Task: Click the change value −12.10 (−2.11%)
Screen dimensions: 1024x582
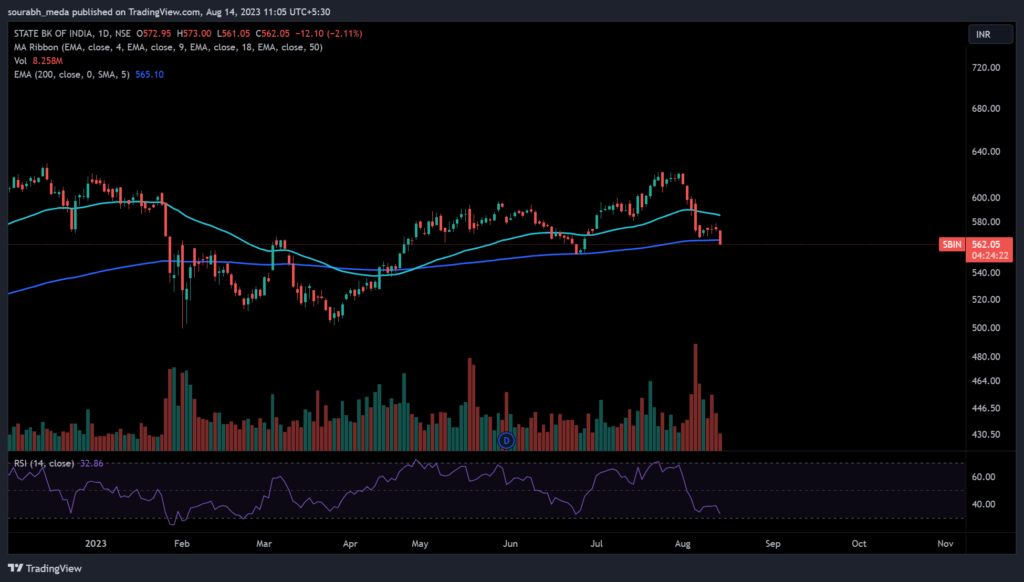Action: coord(328,33)
